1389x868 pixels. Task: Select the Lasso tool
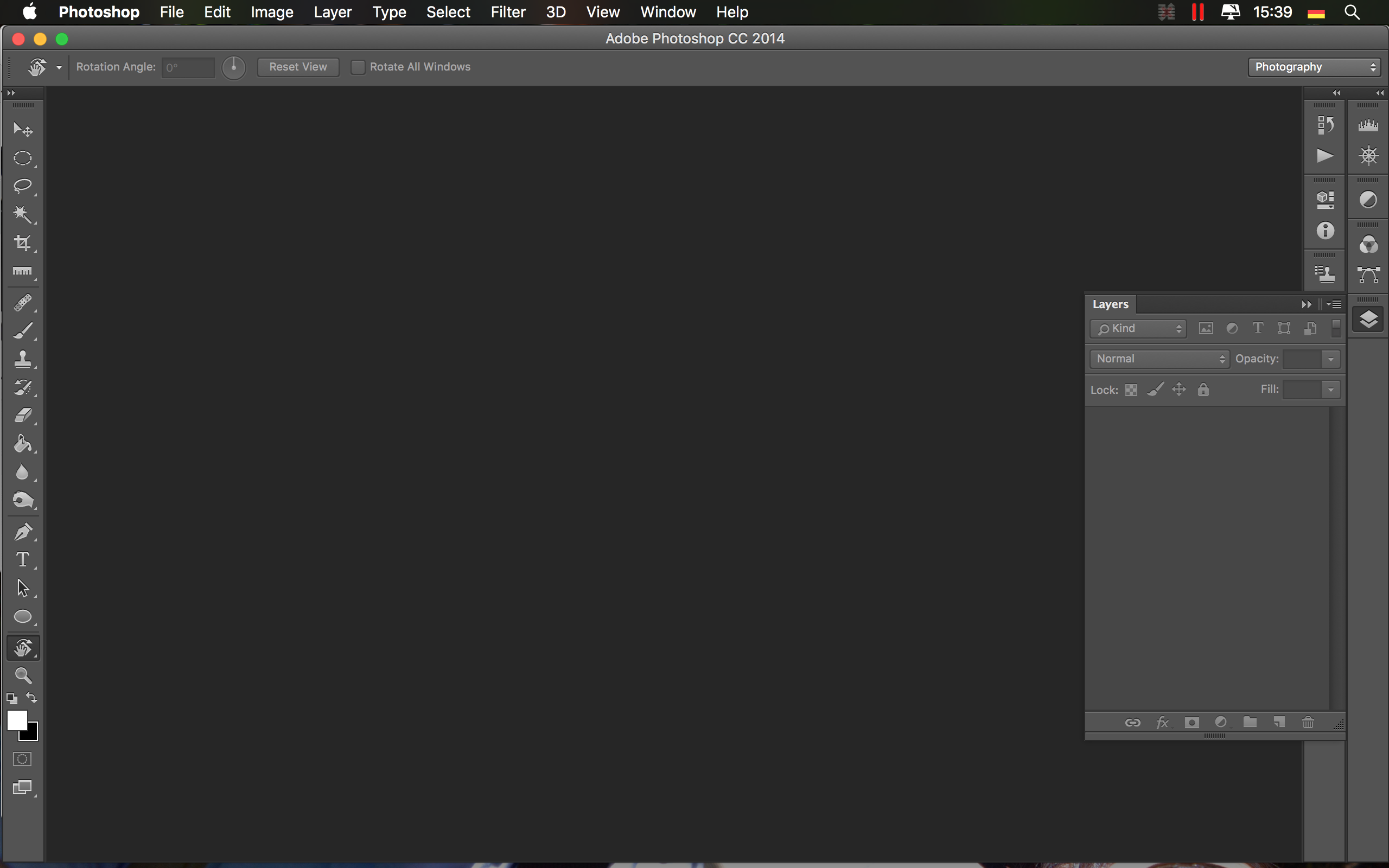point(23,186)
